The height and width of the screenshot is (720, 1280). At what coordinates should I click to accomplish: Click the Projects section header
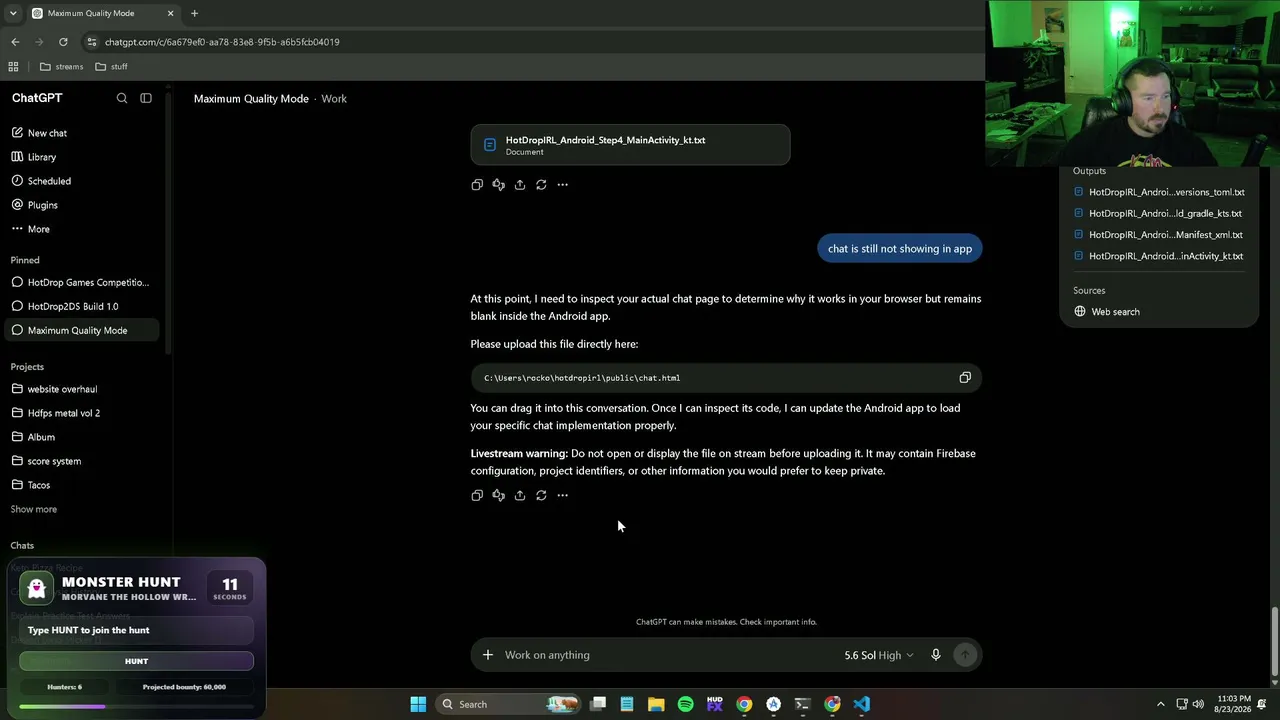coord(27,367)
